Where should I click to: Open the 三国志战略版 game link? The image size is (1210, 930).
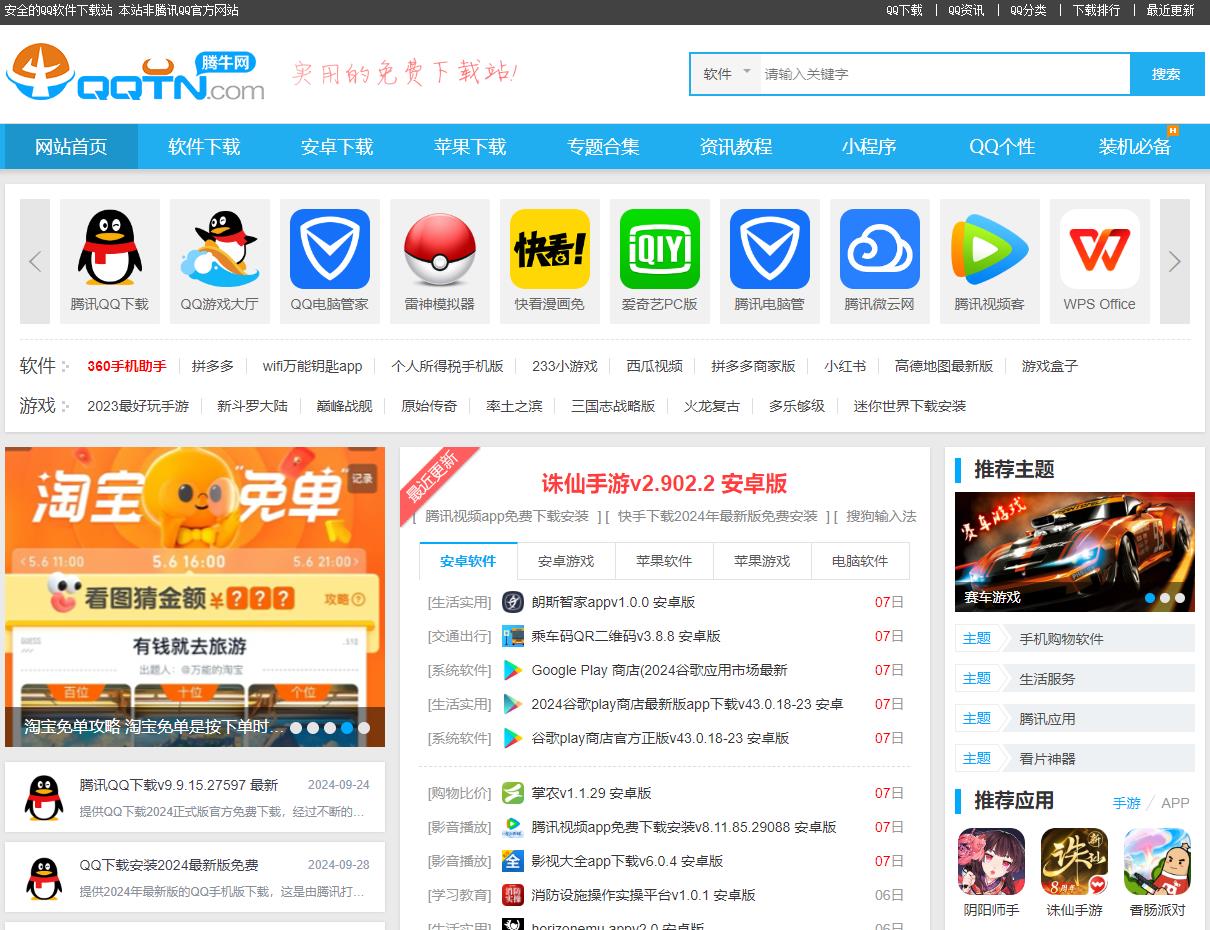[613, 406]
